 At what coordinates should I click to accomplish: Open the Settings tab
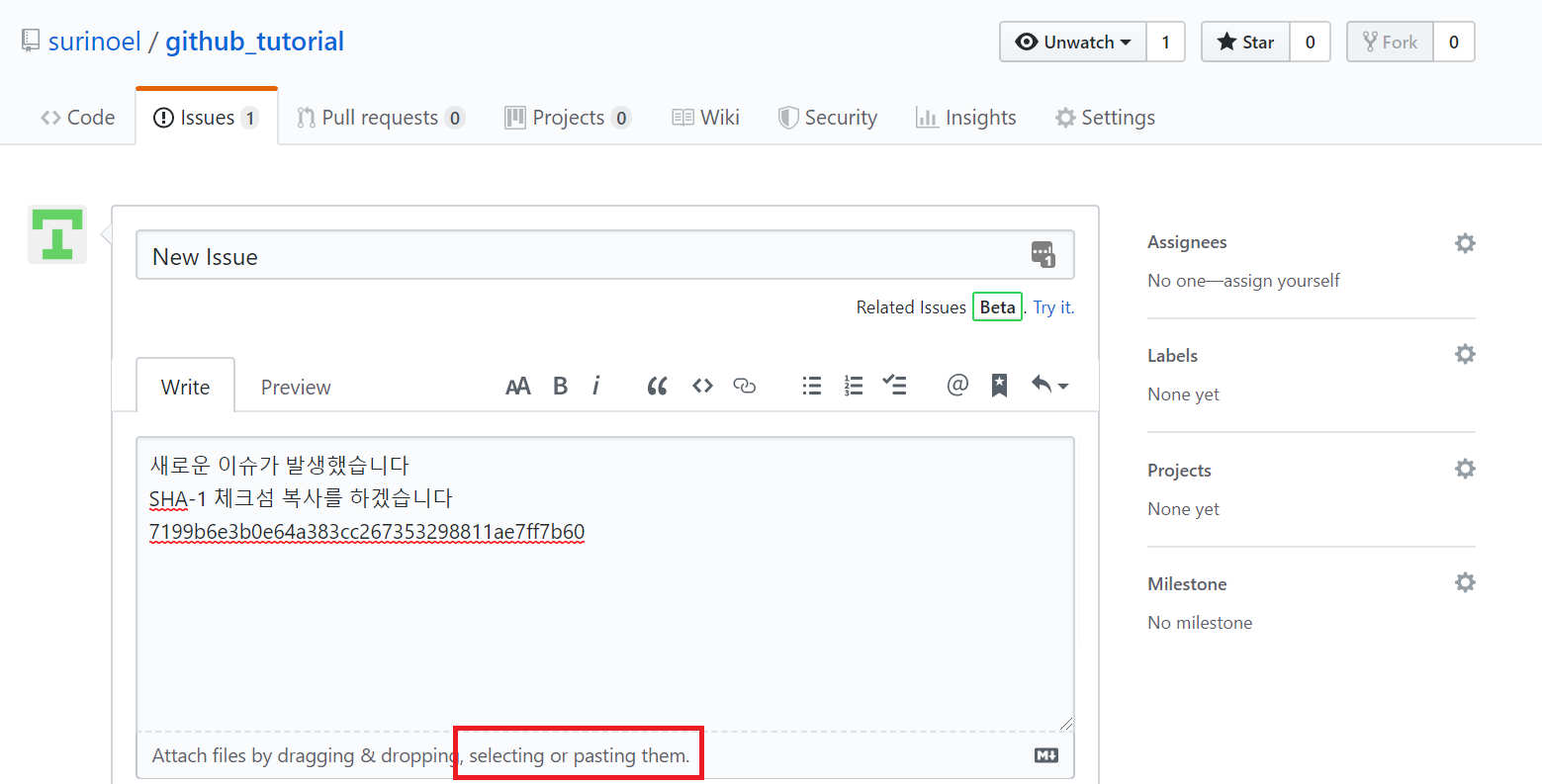coord(1105,118)
